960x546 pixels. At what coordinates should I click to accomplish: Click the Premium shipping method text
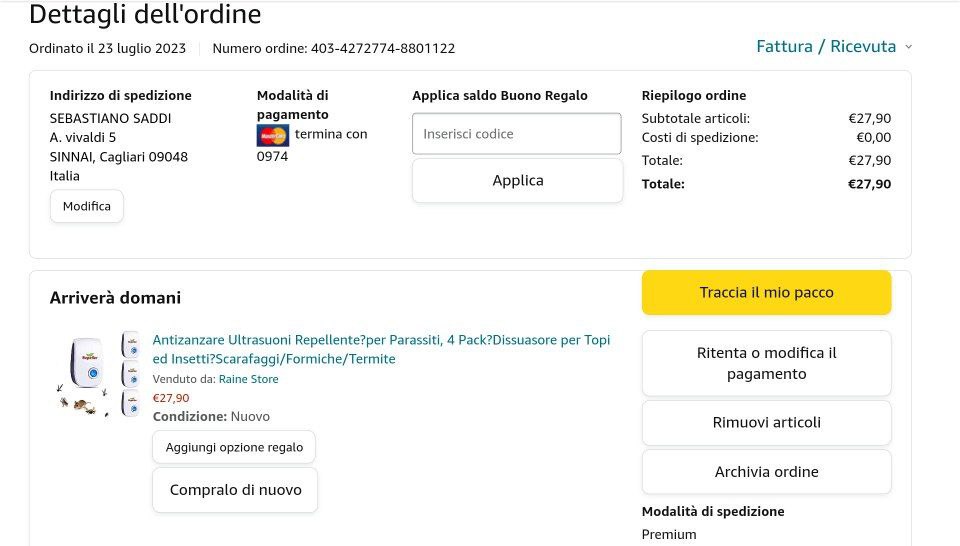(x=669, y=534)
